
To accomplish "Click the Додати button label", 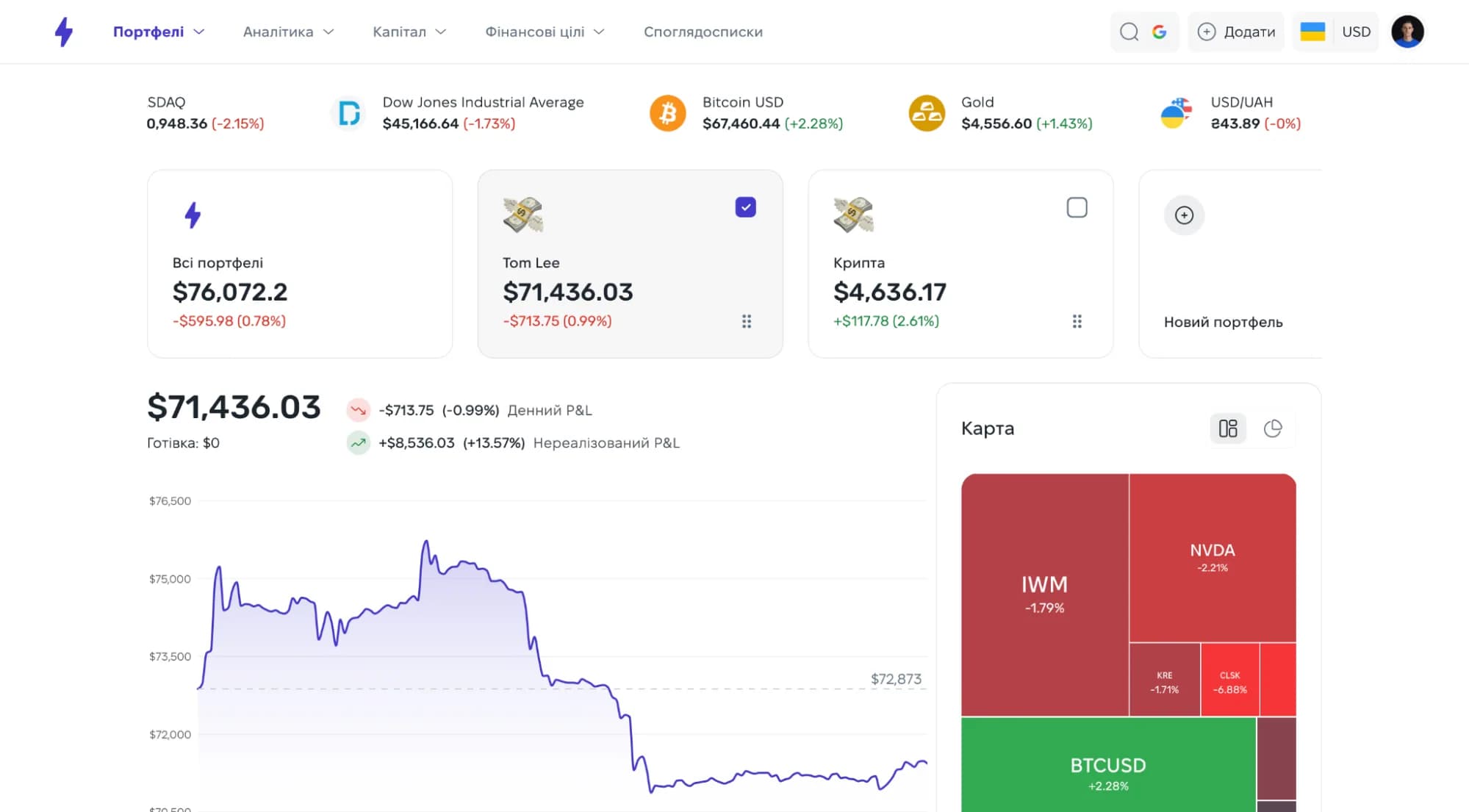I will click(x=1249, y=32).
